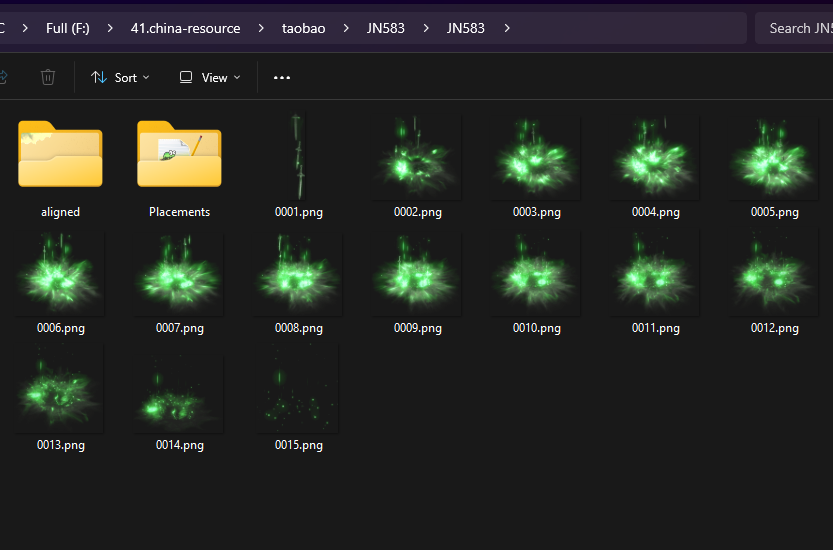Click the 0009.png file thumbnail
The width and height of the screenshot is (833, 550).
[x=417, y=273]
